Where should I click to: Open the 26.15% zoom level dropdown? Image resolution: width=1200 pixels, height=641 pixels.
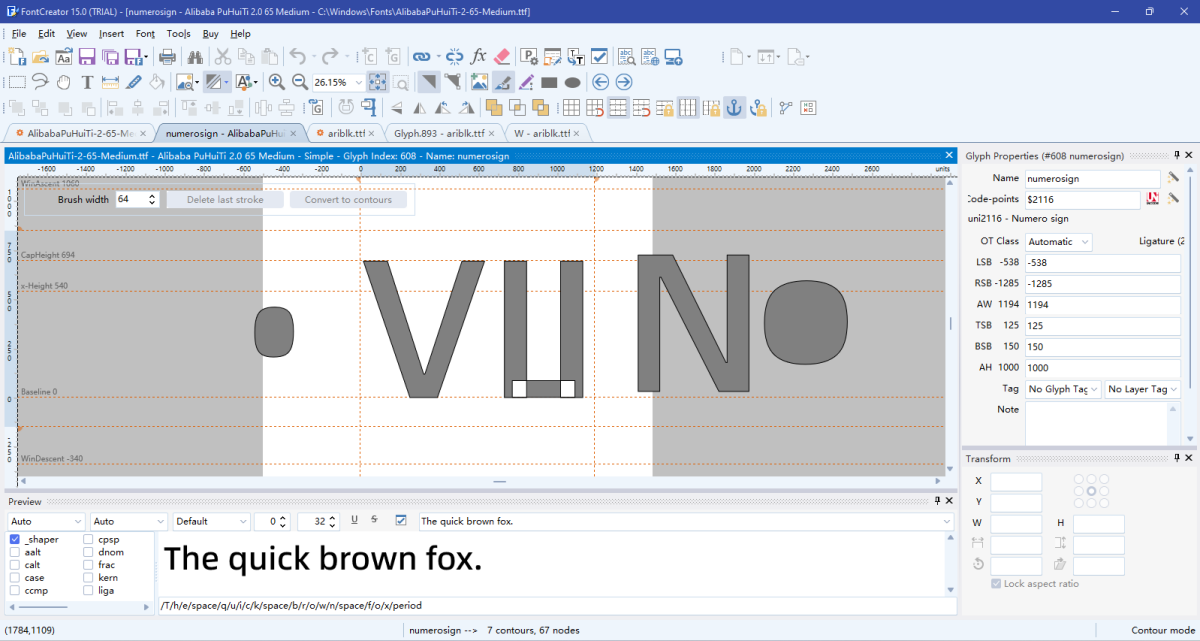coord(358,82)
